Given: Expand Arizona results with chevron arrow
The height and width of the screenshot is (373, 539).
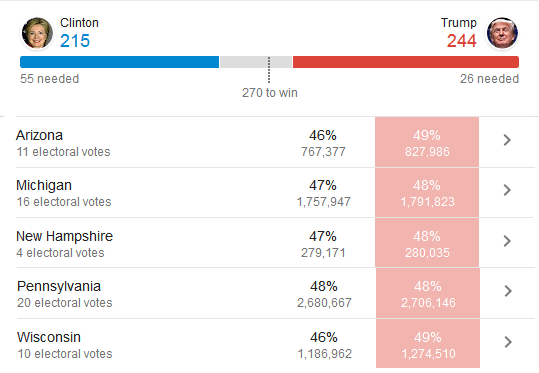Looking at the screenshot, I should [x=507, y=140].
